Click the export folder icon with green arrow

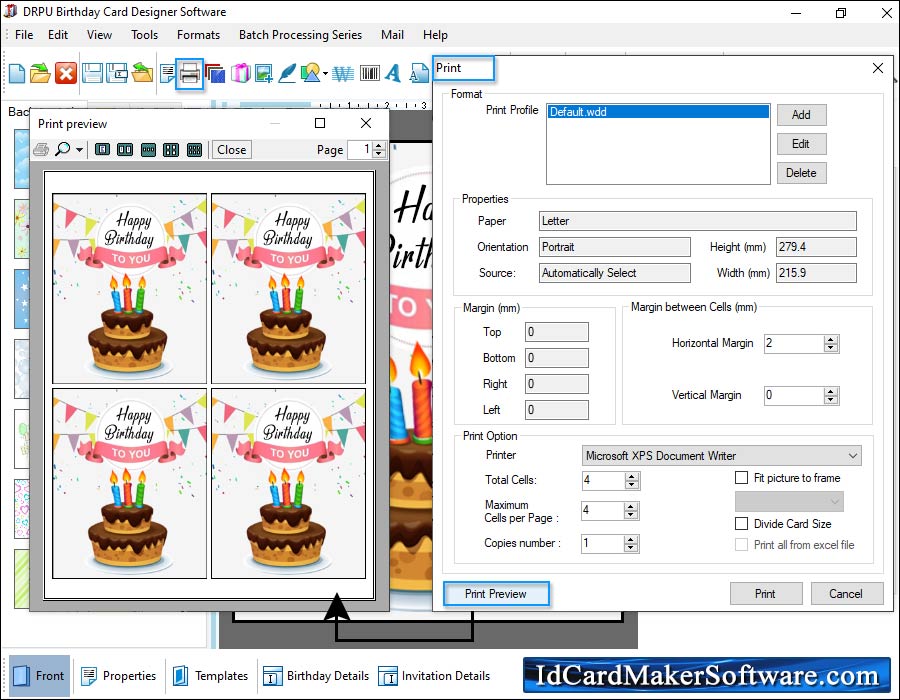click(142, 73)
